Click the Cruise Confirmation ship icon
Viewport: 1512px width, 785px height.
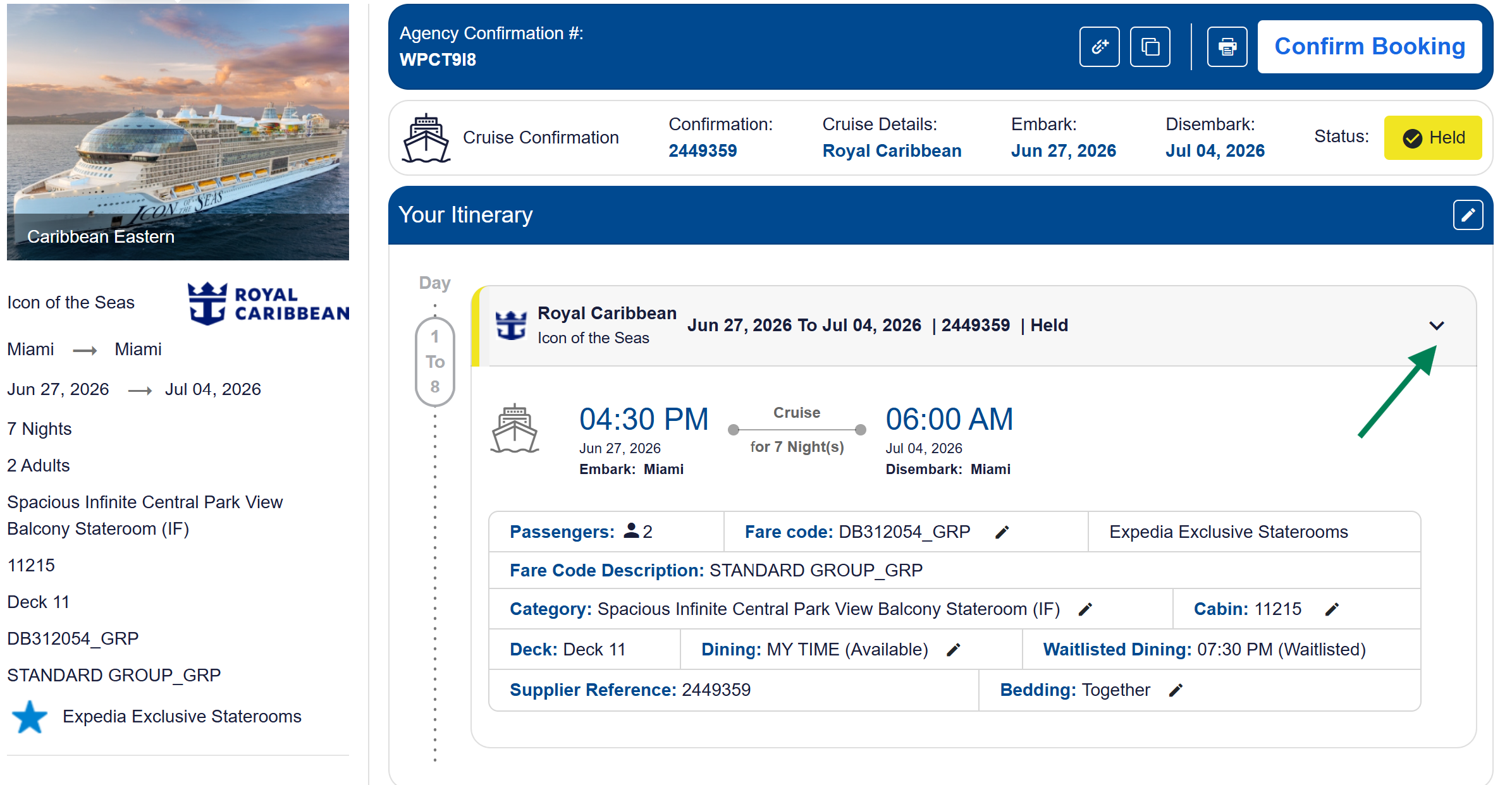426,138
